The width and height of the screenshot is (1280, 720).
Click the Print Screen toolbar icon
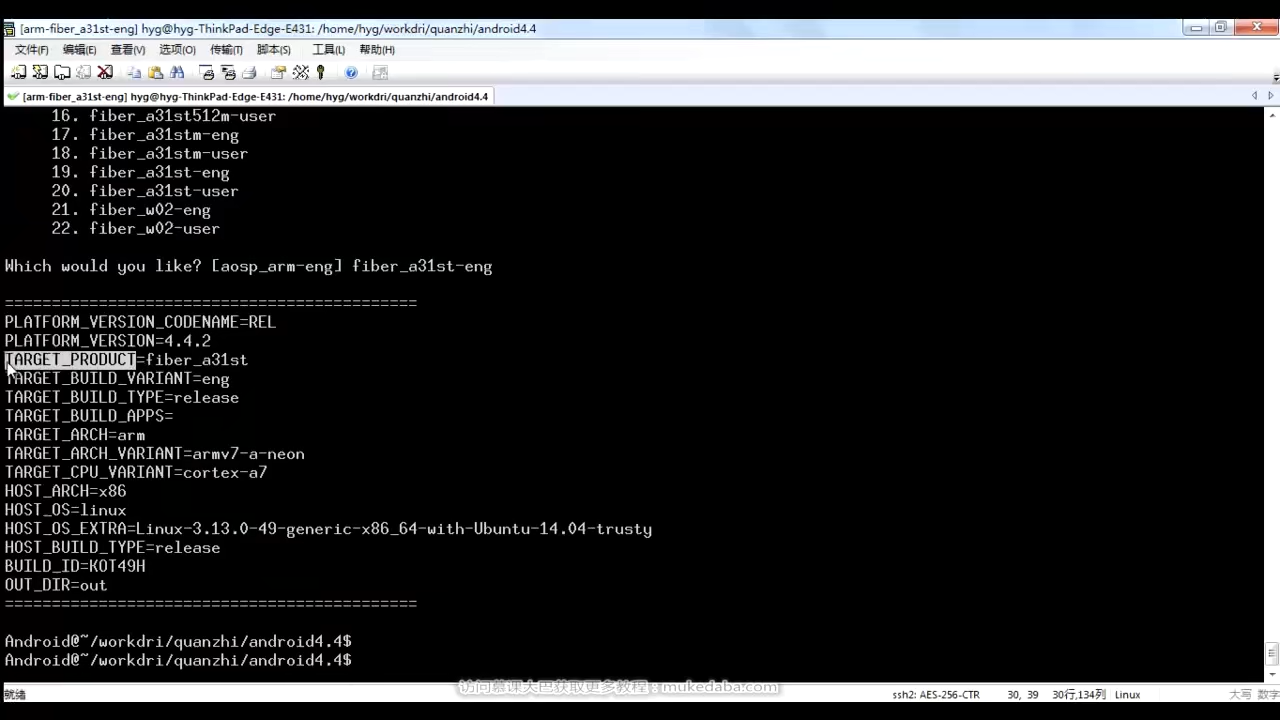[x=207, y=72]
